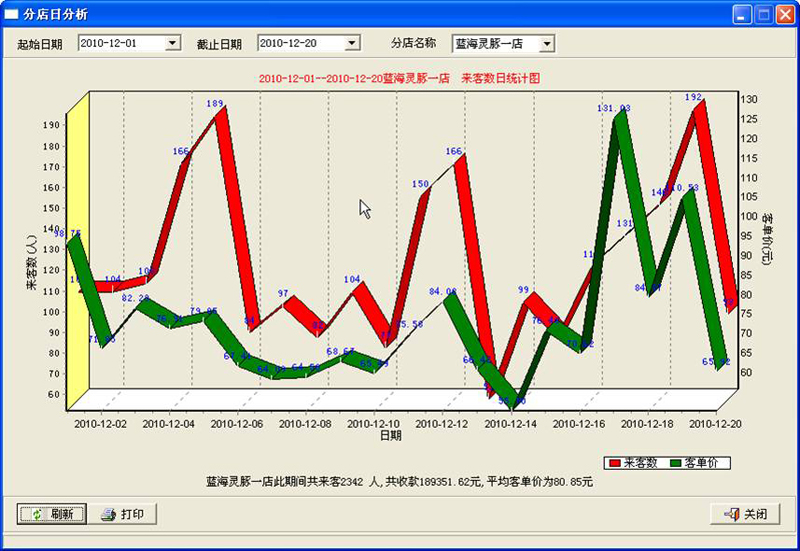Image resolution: width=800 pixels, height=551 pixels.
Task: Click the 68.67 data label
Action: click(x=340, y=352)
